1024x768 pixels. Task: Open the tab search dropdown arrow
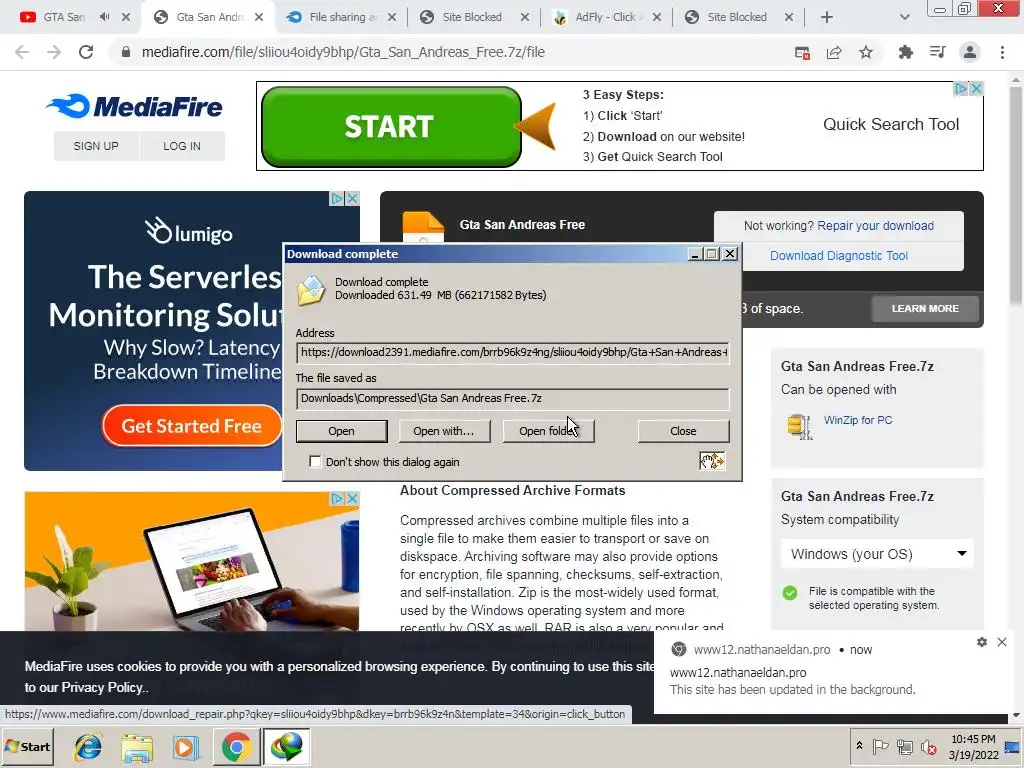(x=904, y=18)
